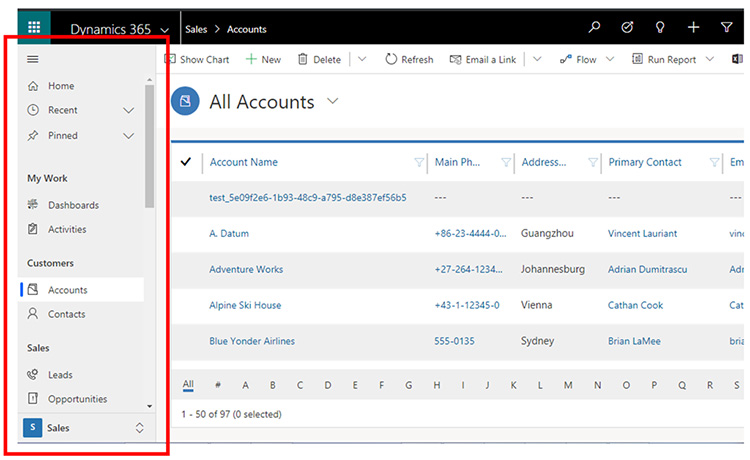
Task: Click the Leads phone icon
Action: point(33,374)
